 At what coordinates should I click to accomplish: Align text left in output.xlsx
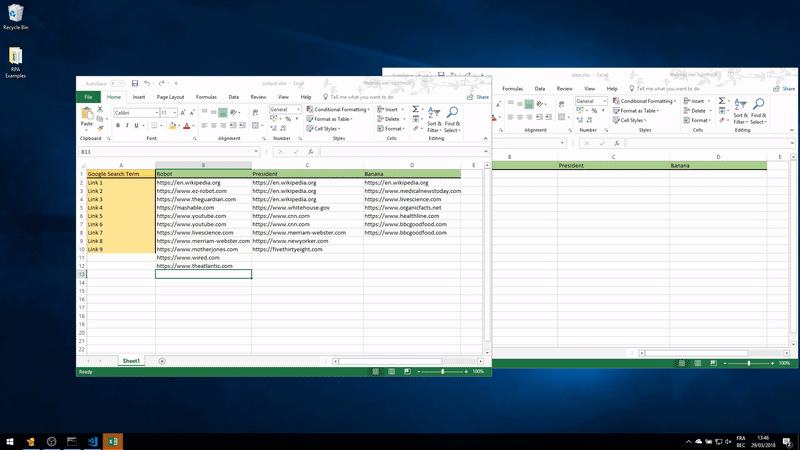coord(204,126)
